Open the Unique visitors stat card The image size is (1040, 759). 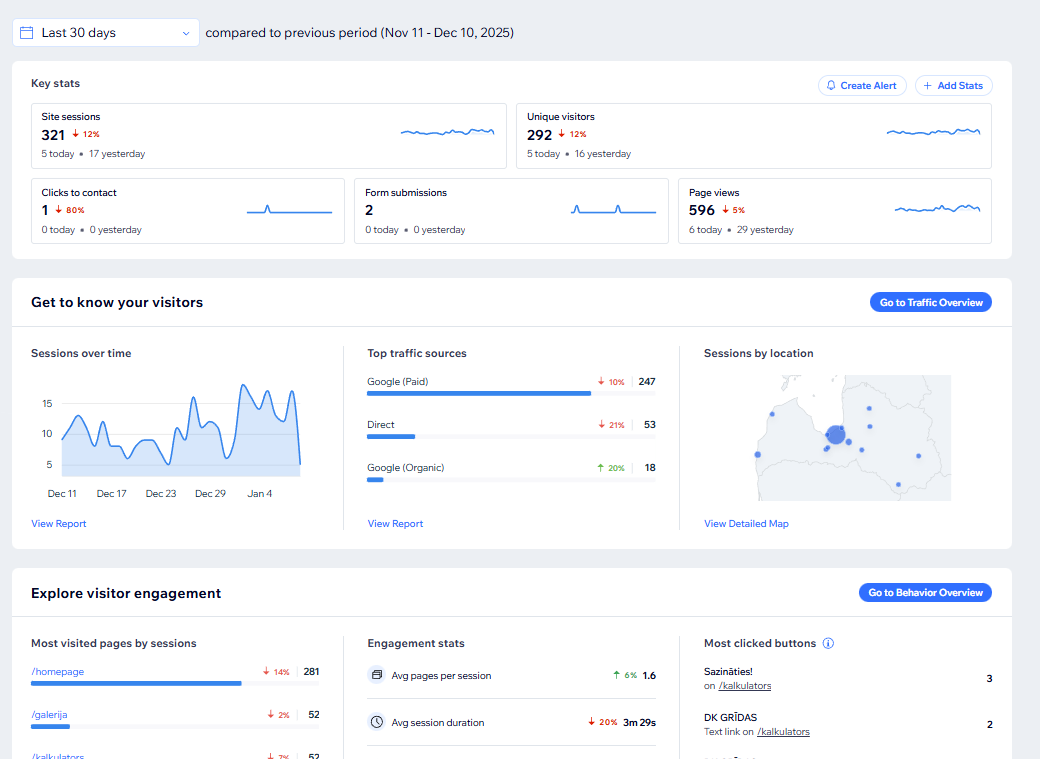pyautogui.click(x=753, y=136)
